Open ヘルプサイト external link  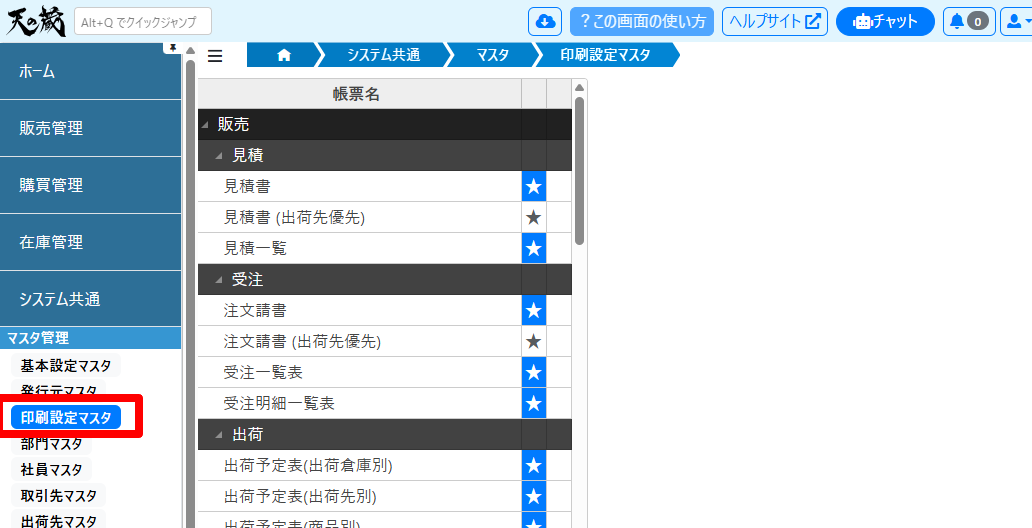[775, 21]
